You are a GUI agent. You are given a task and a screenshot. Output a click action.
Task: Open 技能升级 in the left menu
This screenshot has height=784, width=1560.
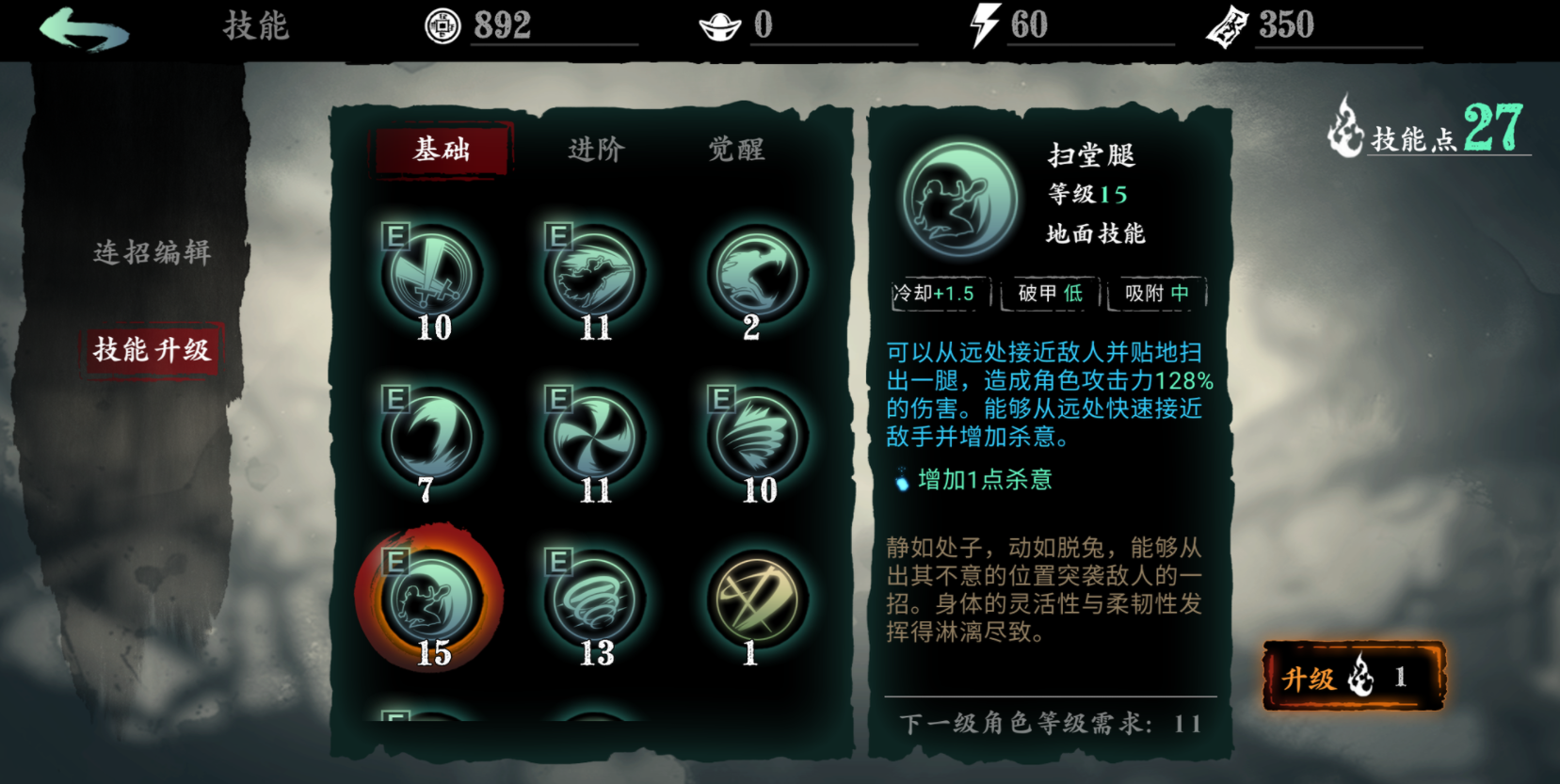(152, 350)
